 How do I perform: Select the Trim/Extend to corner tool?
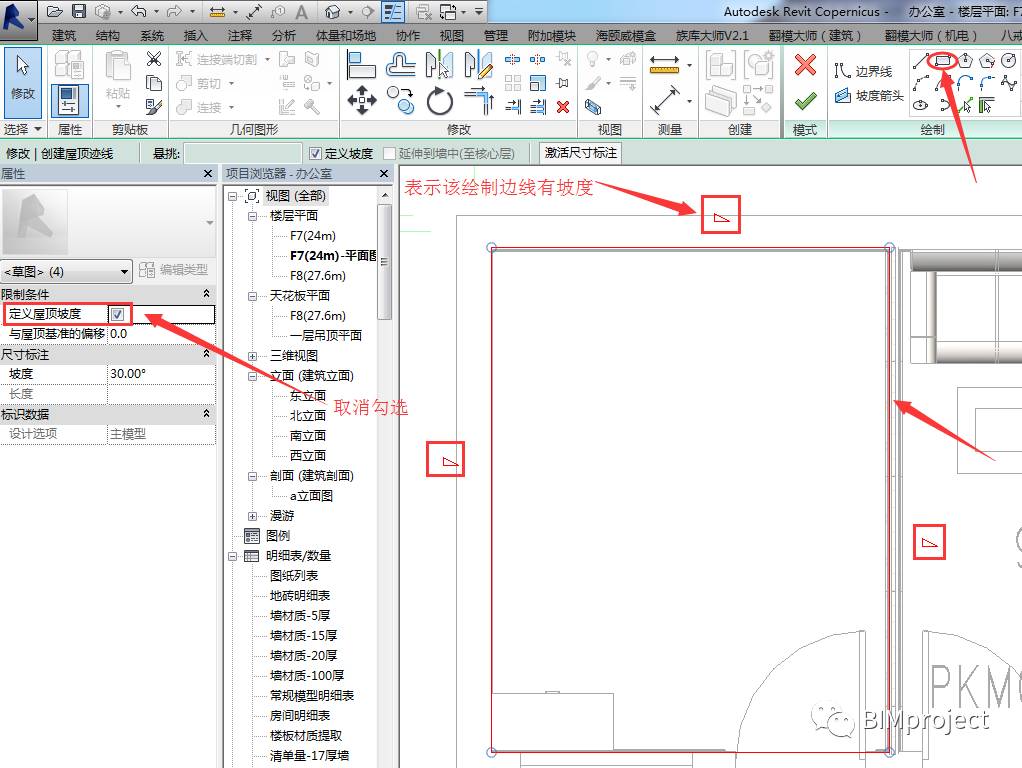click(x=479, y=100)
